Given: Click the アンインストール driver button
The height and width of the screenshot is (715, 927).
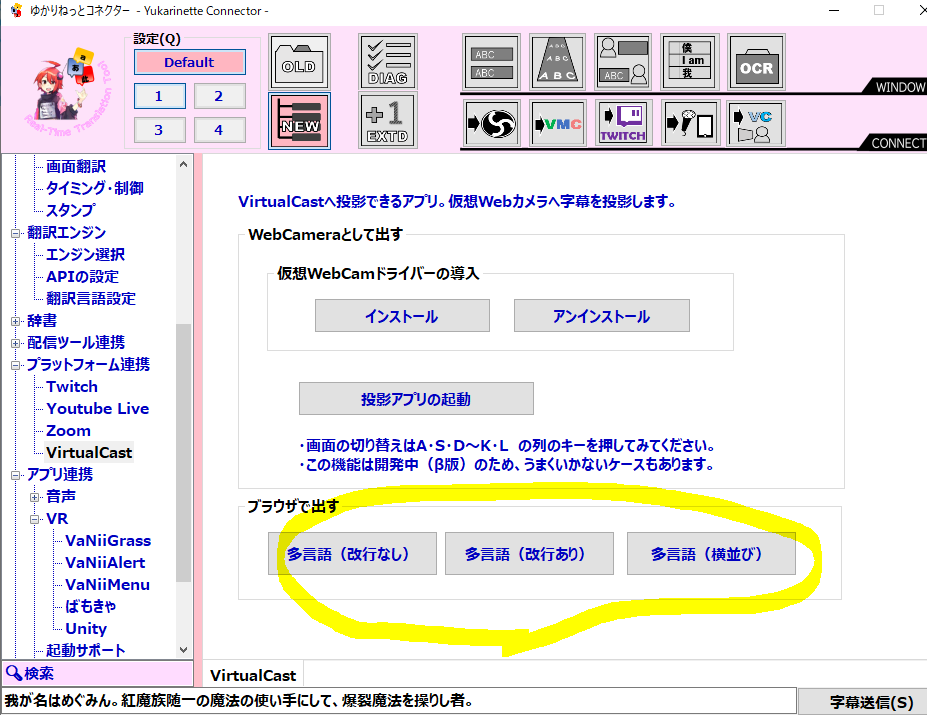Looking at the screenshot, I should tap(602, 316).
